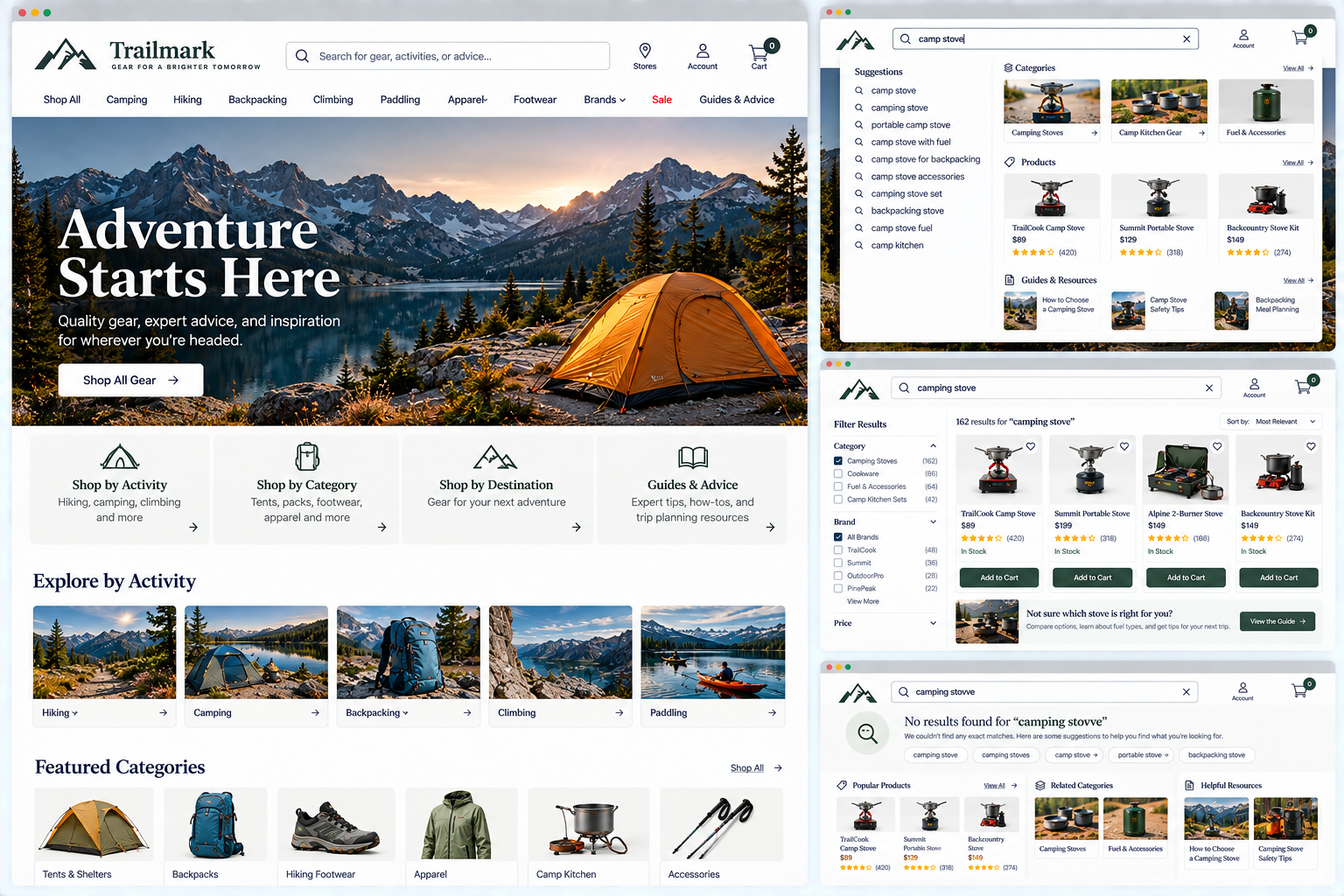1344x896 pixels.
Task: Open the Cart icon in the main Trailmark window
Action: pos(759,52)
